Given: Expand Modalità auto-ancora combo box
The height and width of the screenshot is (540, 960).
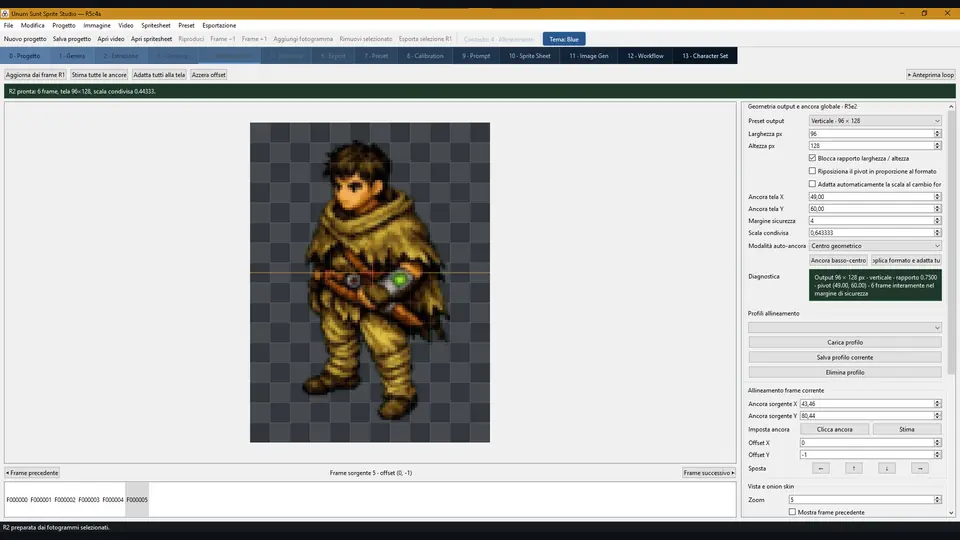Looking at the screenshot, I should coord(875,246).
